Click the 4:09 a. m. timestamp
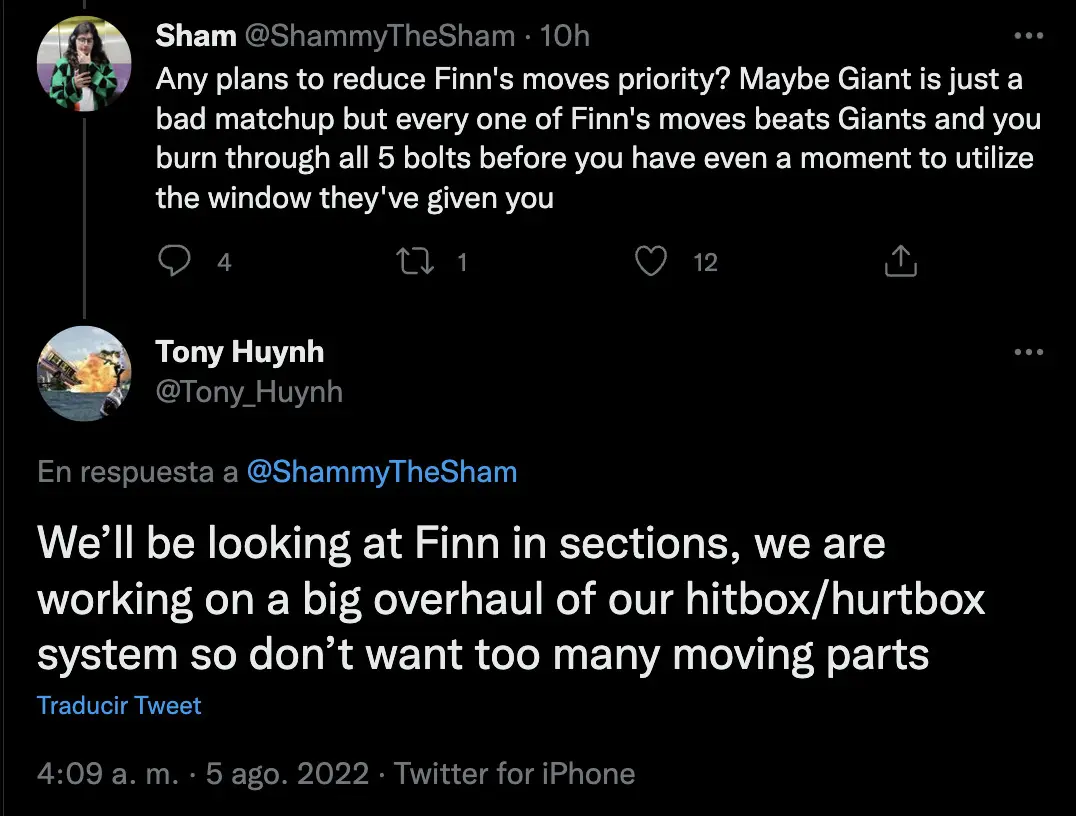This screenshot has width=1076, height=816. (108, 773)
